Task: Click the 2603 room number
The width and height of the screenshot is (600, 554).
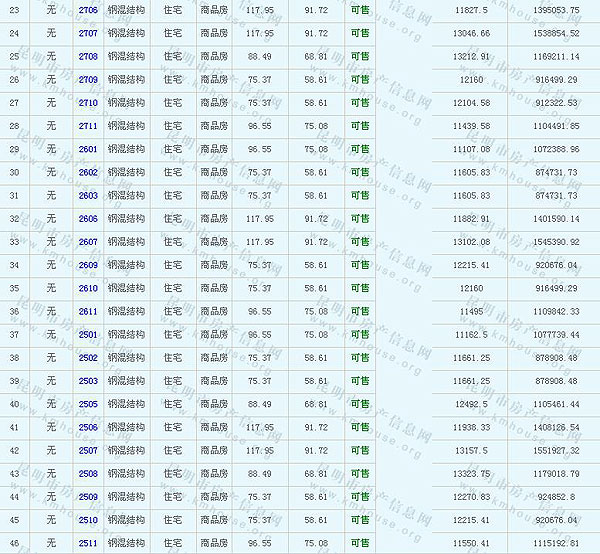Action: (x=88, y=195)
